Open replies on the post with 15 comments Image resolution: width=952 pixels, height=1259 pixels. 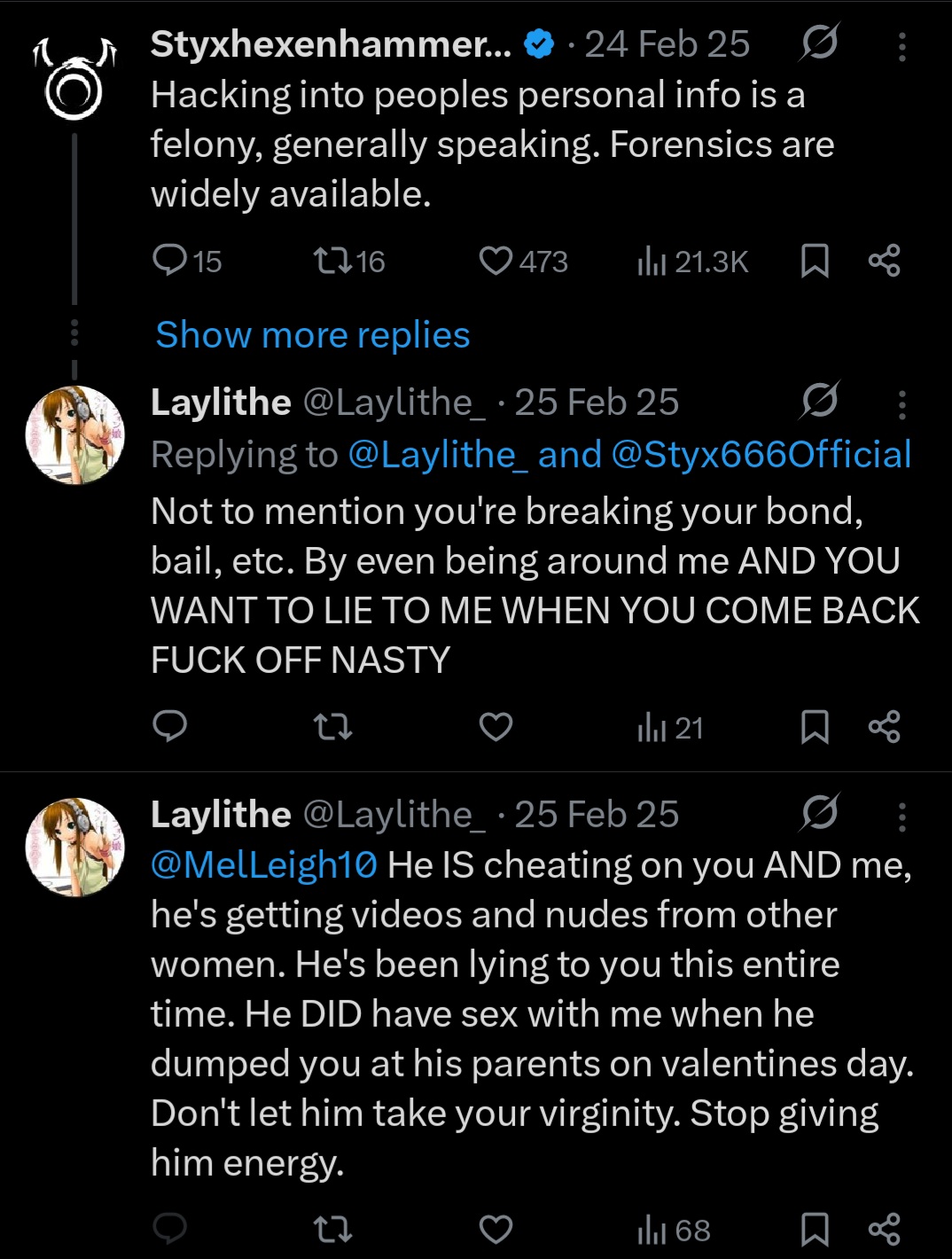click(x=187, y=262)
